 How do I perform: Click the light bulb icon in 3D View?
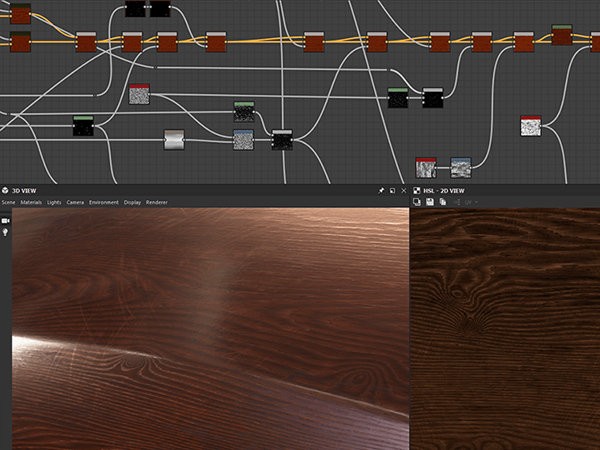click(5, 232)
